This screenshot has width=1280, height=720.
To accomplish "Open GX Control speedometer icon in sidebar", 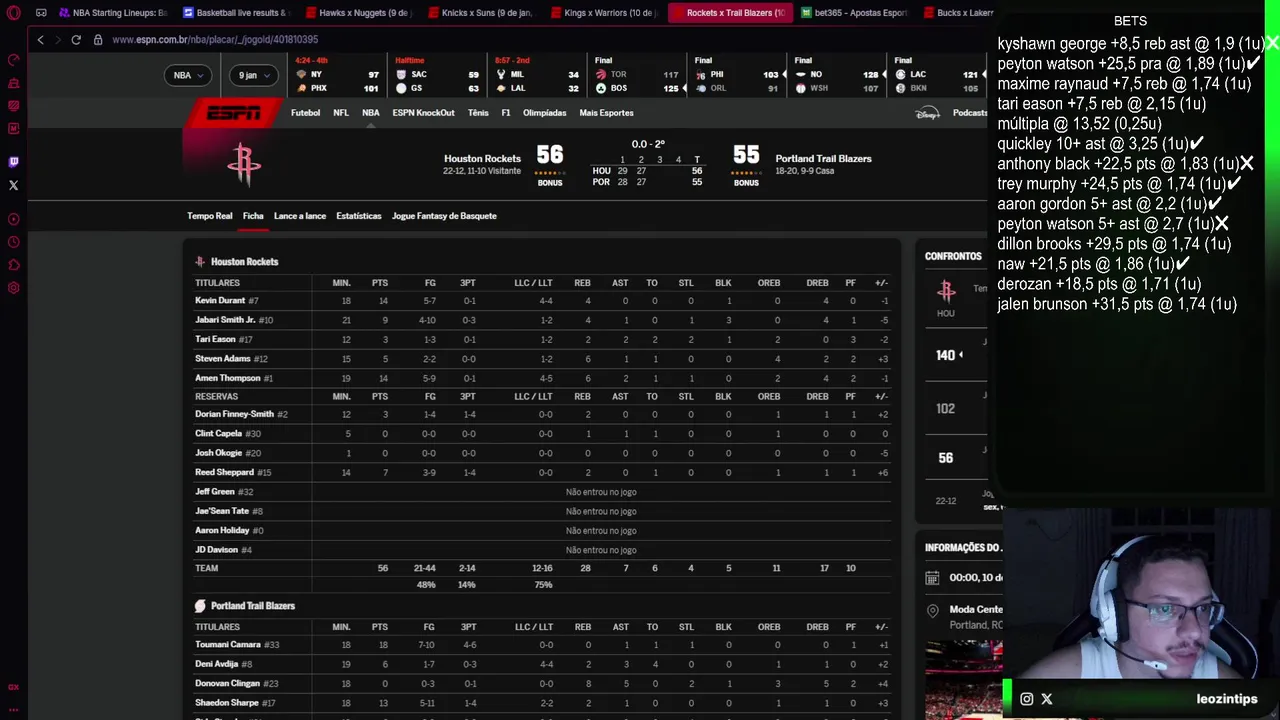I will click(14, 60).
